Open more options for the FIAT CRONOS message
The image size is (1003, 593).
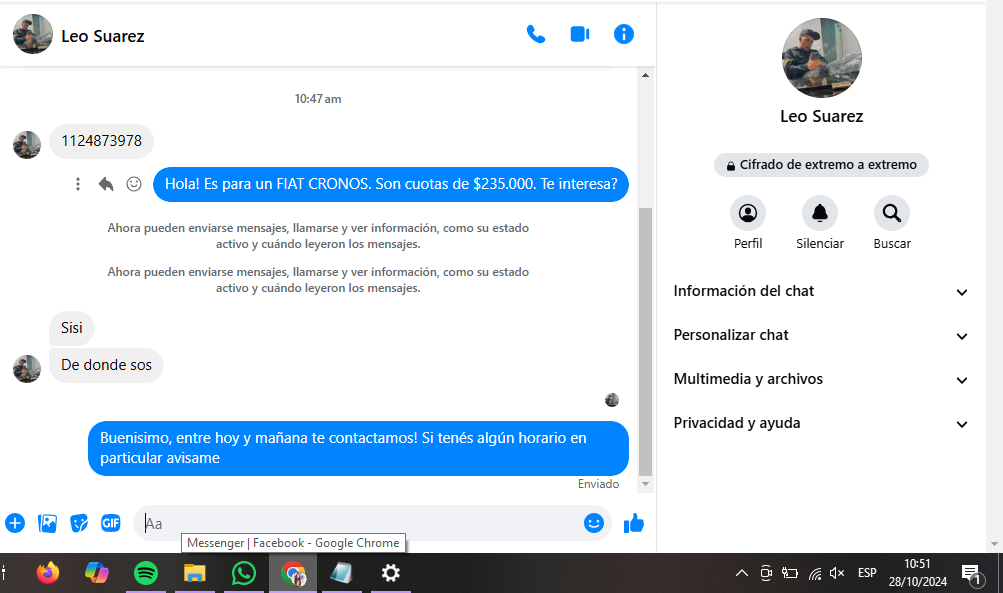(78, 184)
